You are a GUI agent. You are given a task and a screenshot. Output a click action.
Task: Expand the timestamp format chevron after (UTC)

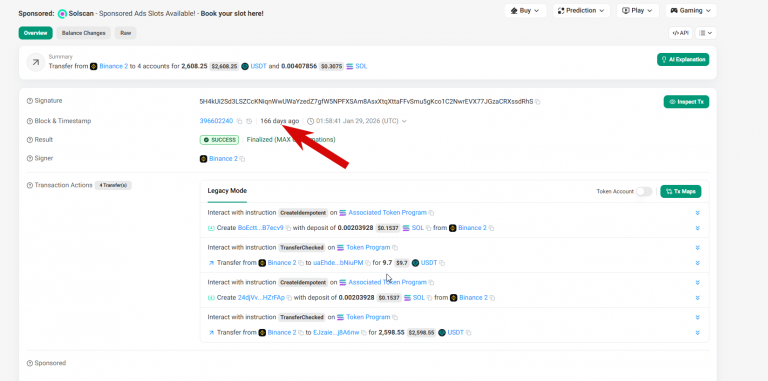click(x=404, y=121)
